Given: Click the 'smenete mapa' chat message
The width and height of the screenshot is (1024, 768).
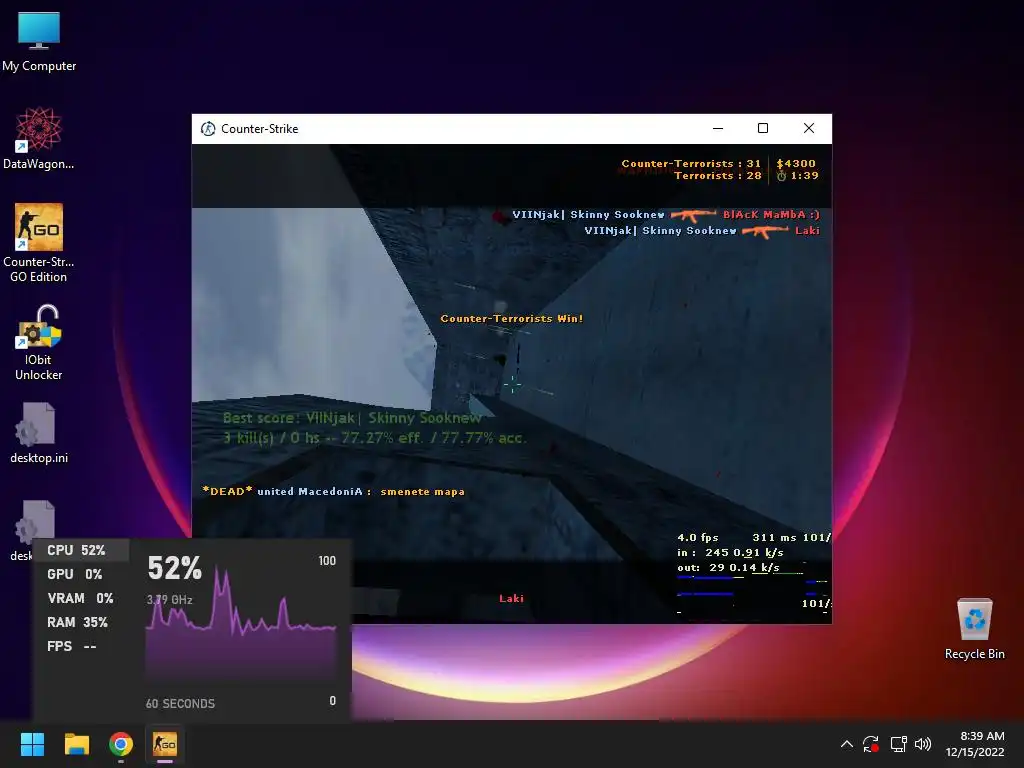Looking at the screenshot, I should (x=423, y=492).
